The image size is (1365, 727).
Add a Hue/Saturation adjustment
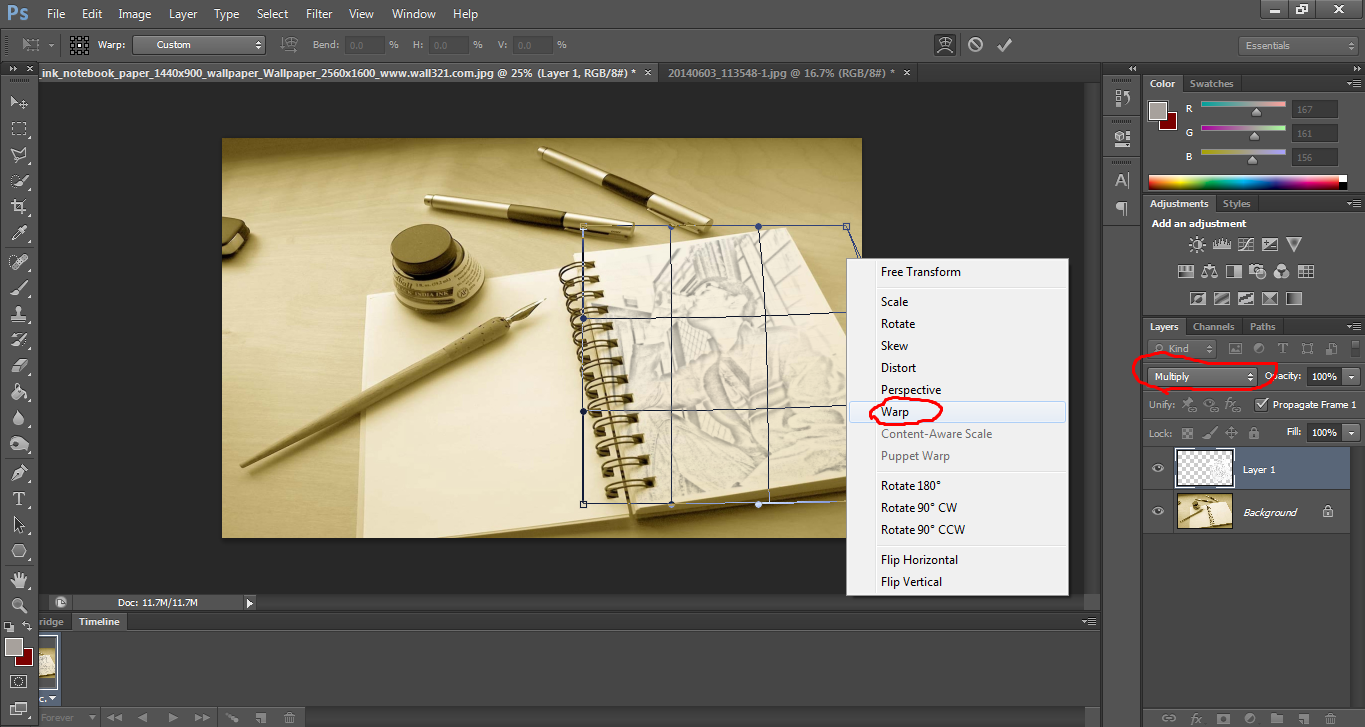(x=1186, y=271)
